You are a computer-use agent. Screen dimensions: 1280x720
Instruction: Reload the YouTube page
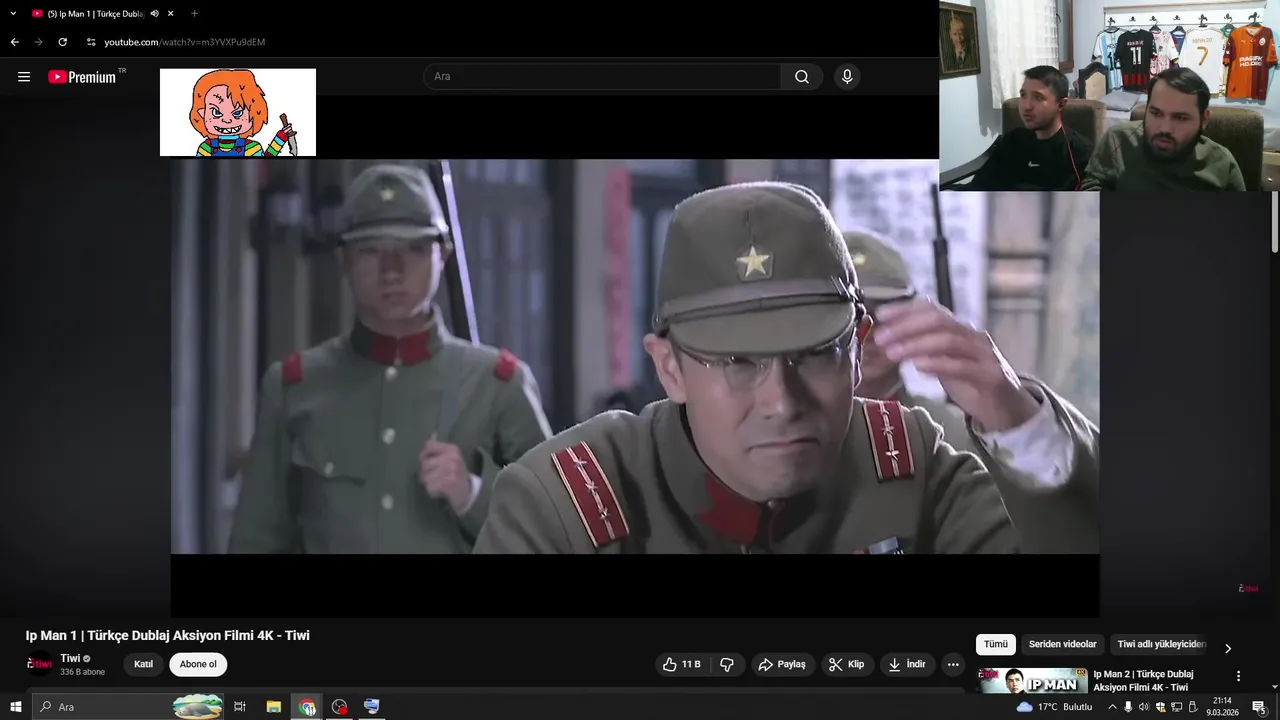click(63, 42)
